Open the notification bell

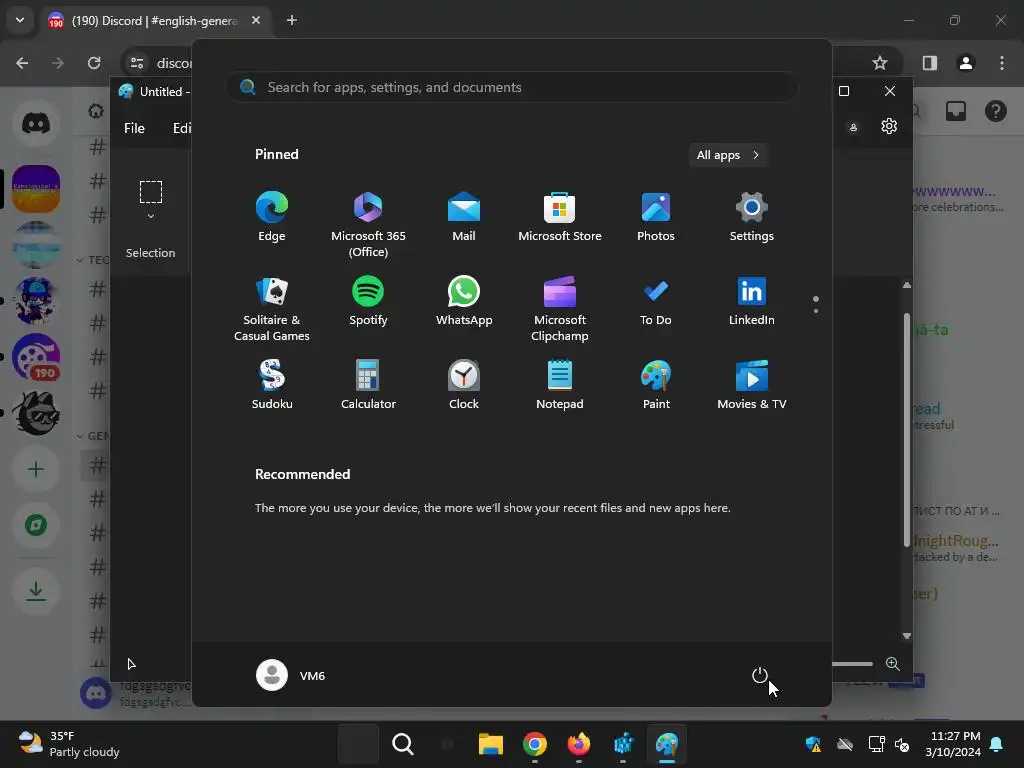997,744
